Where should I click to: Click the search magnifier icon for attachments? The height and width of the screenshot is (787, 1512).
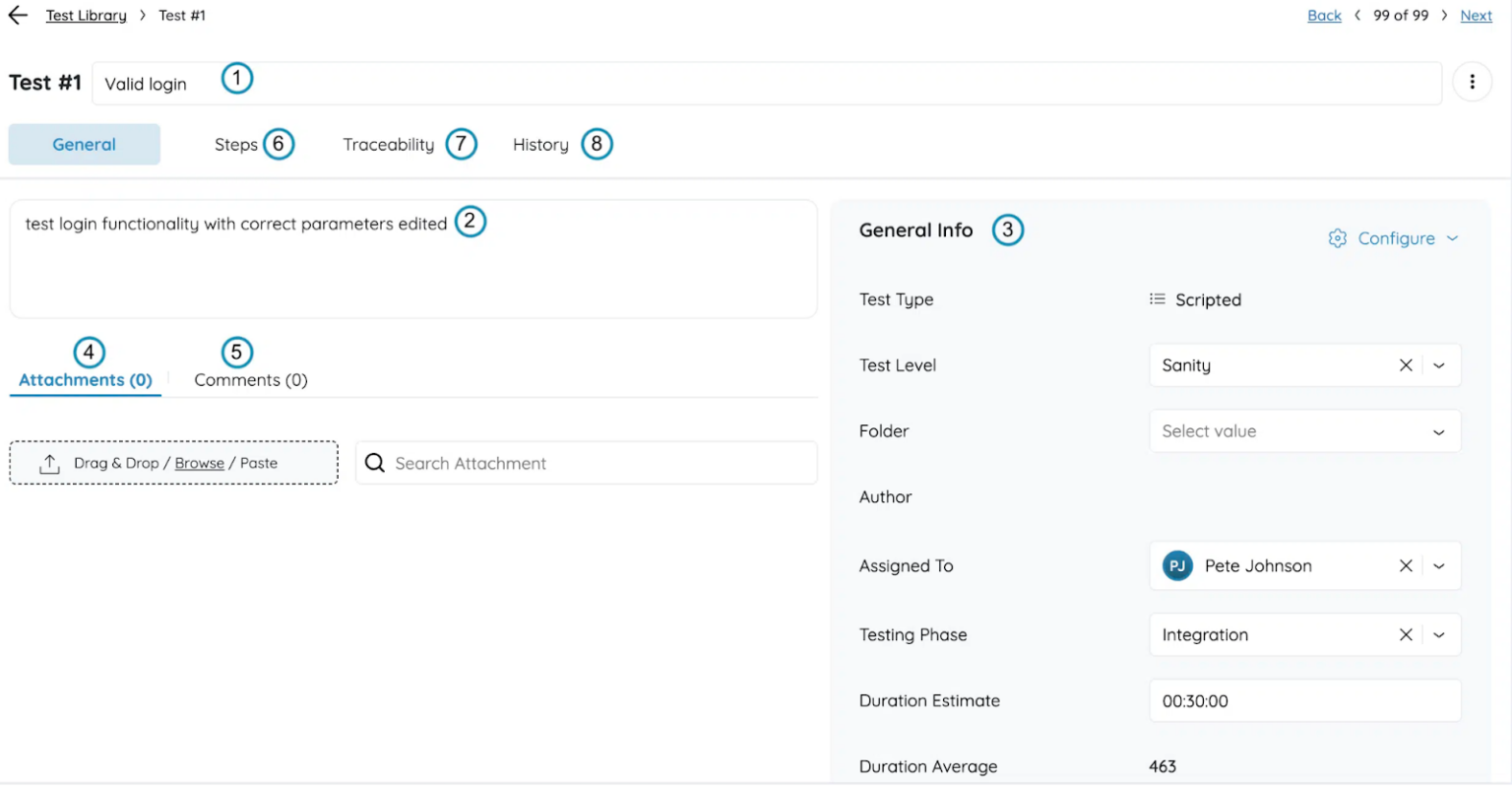[375, 463]
